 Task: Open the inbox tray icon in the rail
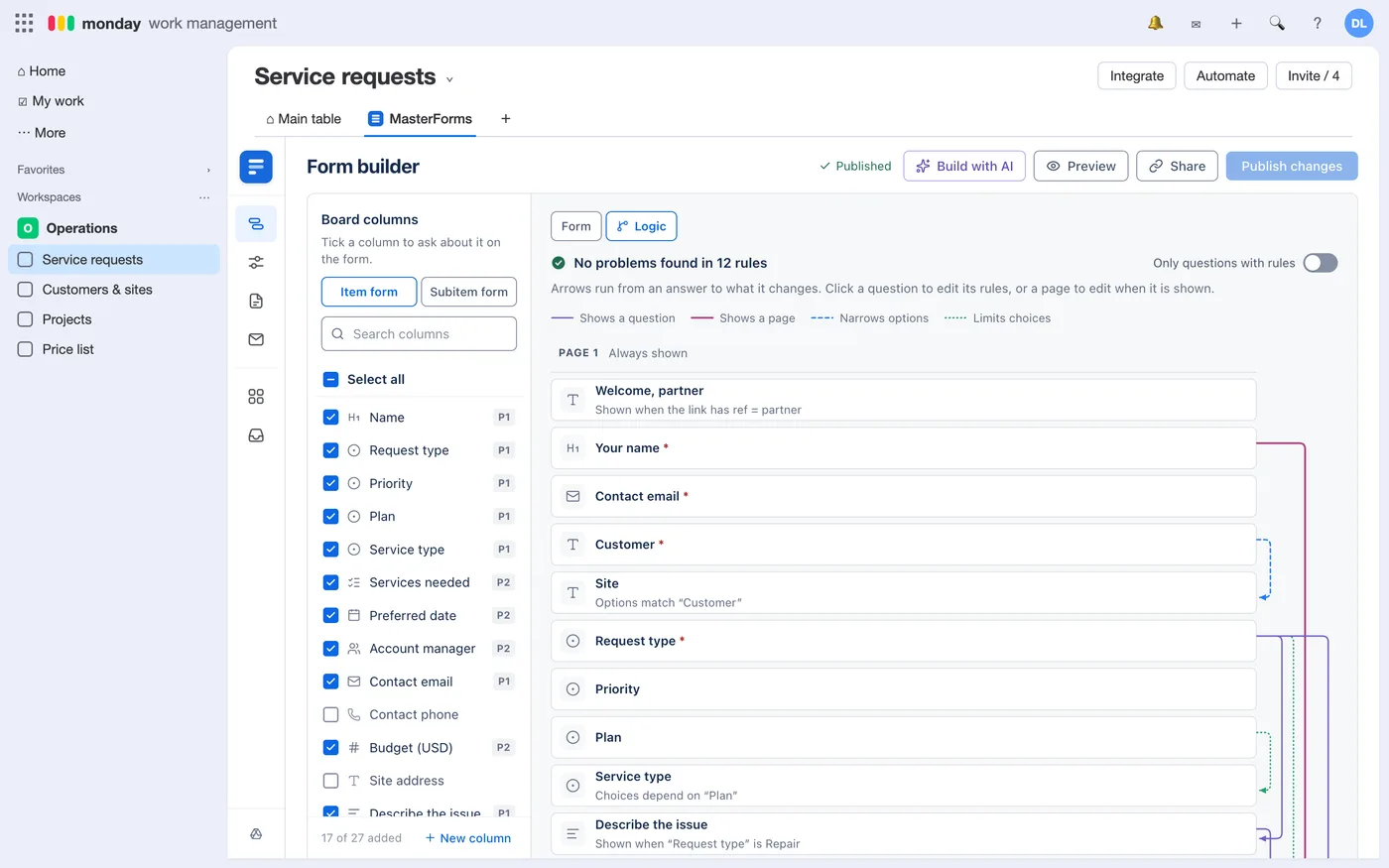point(256,435)
